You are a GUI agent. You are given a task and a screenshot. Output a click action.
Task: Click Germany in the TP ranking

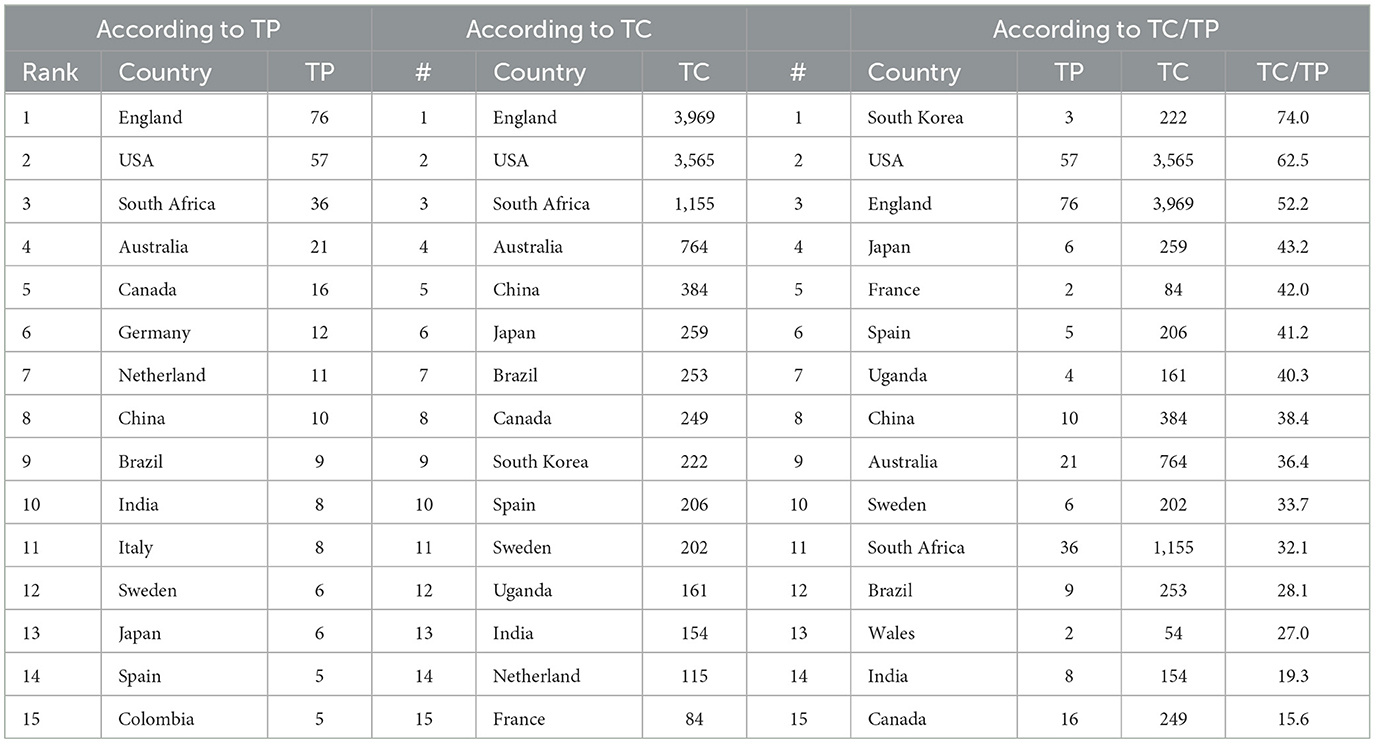[154, 333]
